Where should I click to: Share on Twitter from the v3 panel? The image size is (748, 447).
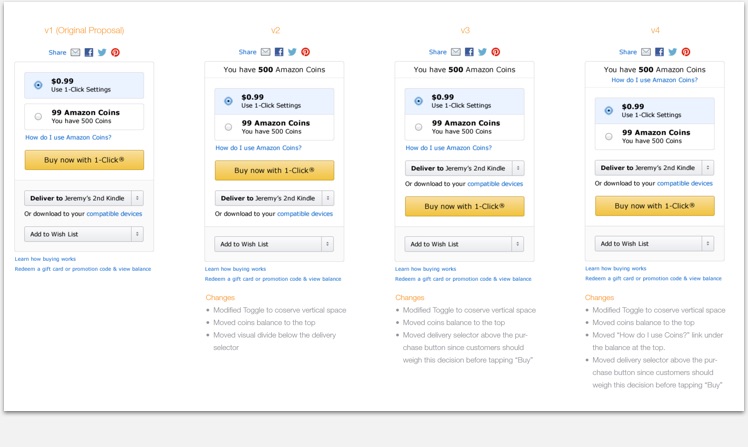(482, 52)
